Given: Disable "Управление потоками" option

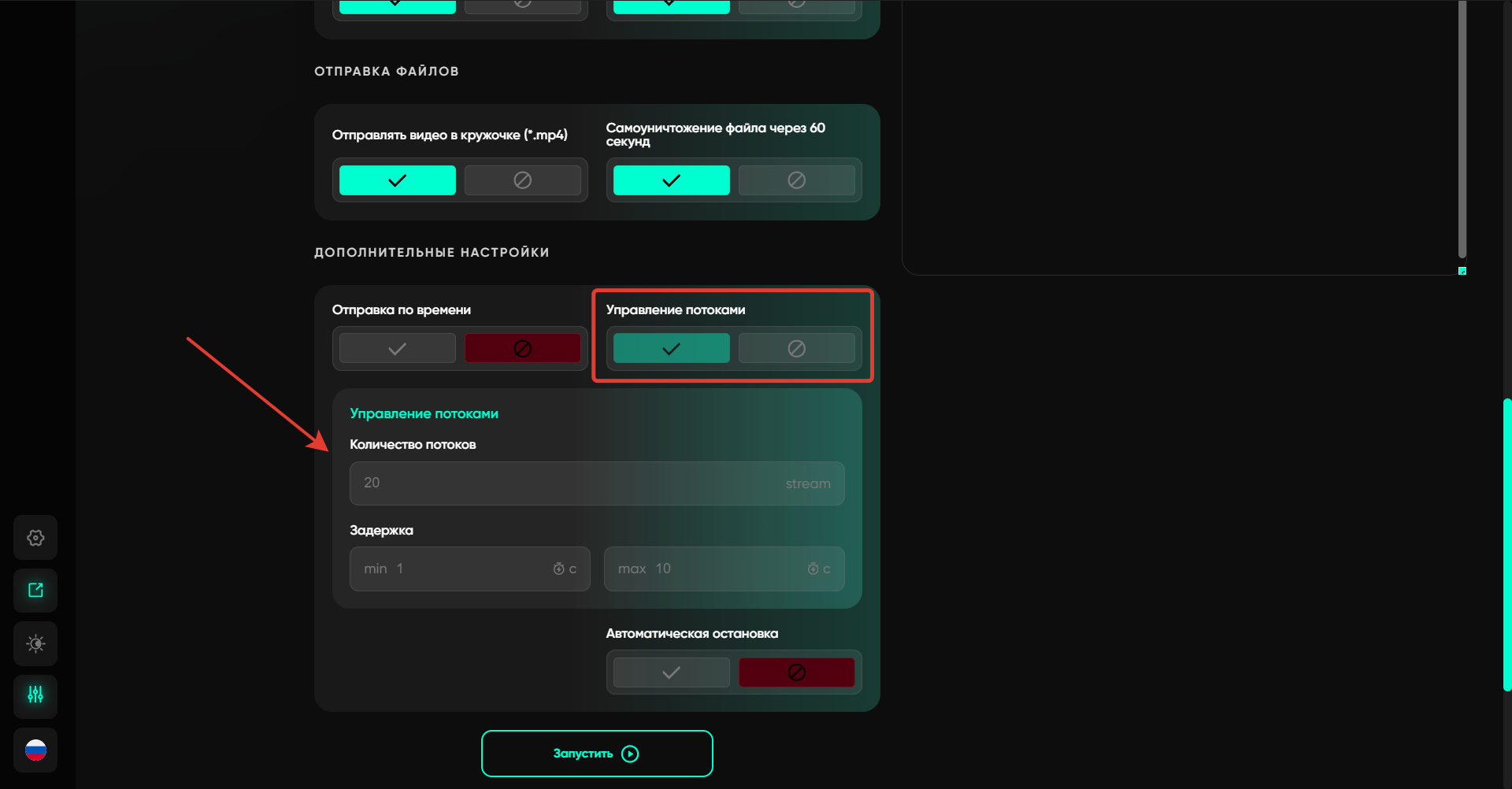Looking at the screenshot, I should click(x=796, y=348).
